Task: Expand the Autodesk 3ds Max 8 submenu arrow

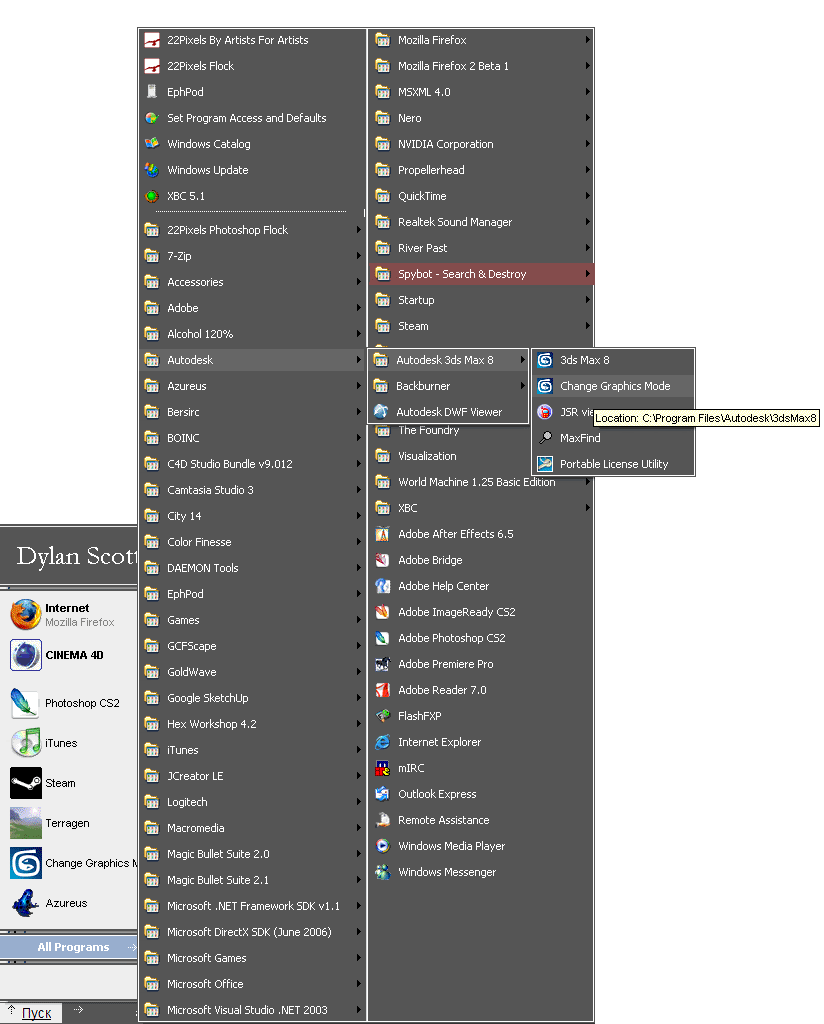Action: (522, 360)
